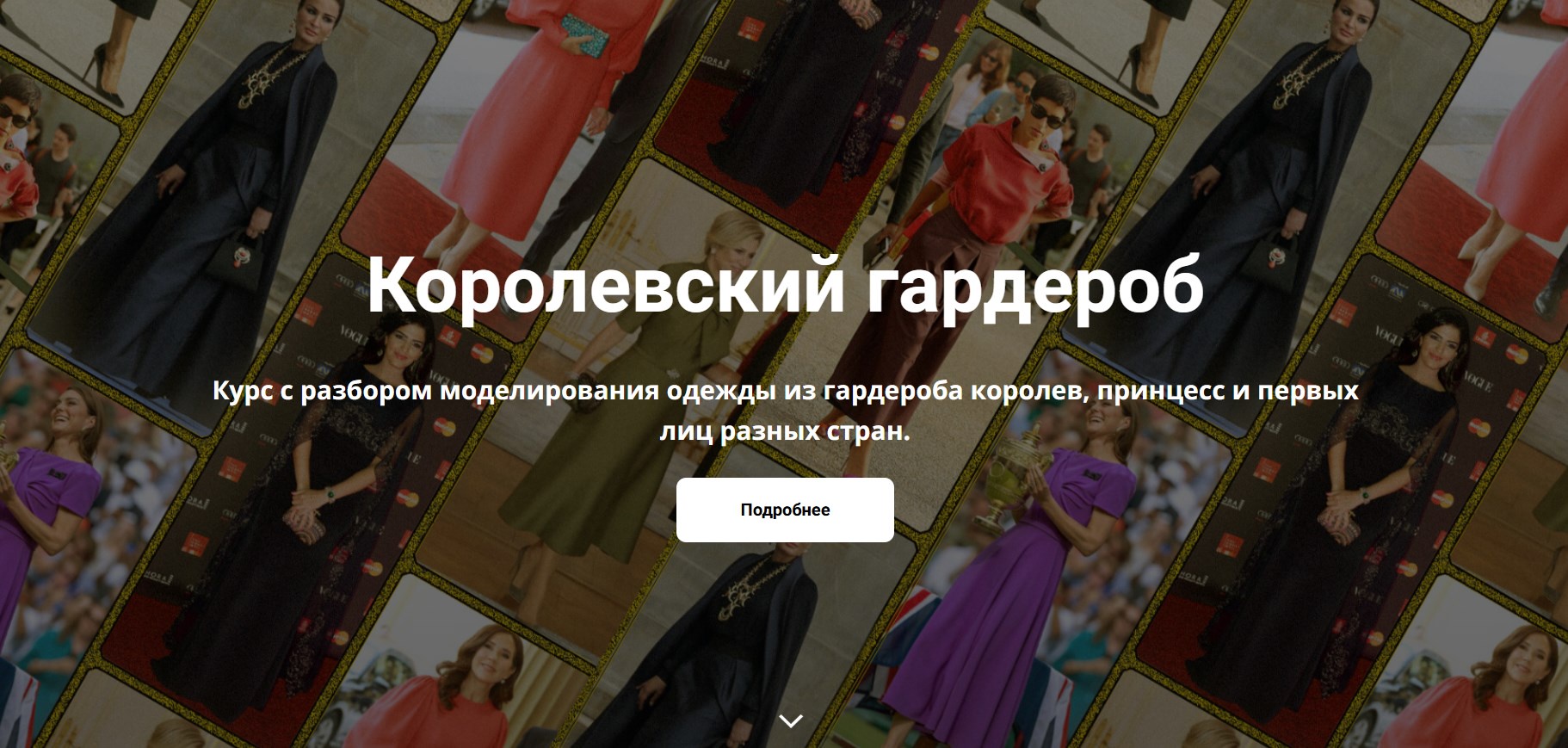1568x748 pixels.
Task: Click the down chevron arrow below the button
Action: (x=790, y=720)
